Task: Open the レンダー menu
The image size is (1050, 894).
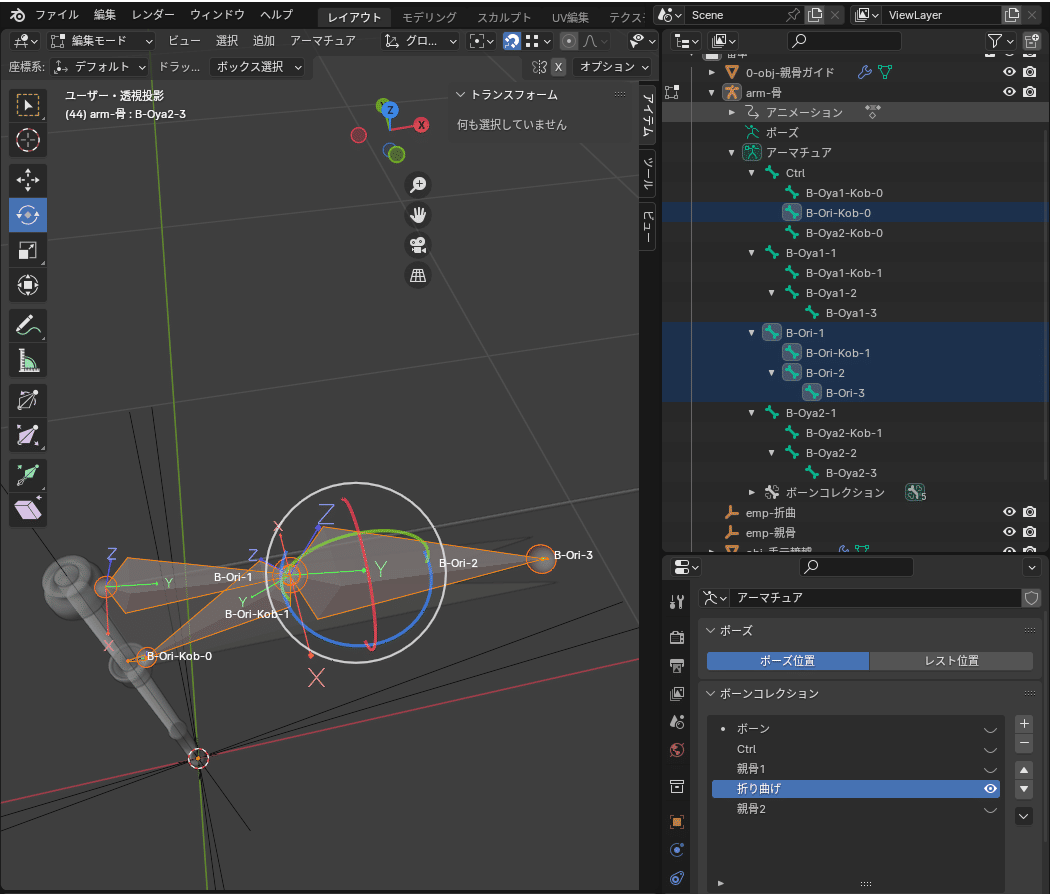Action: click(x=153, y=15)
